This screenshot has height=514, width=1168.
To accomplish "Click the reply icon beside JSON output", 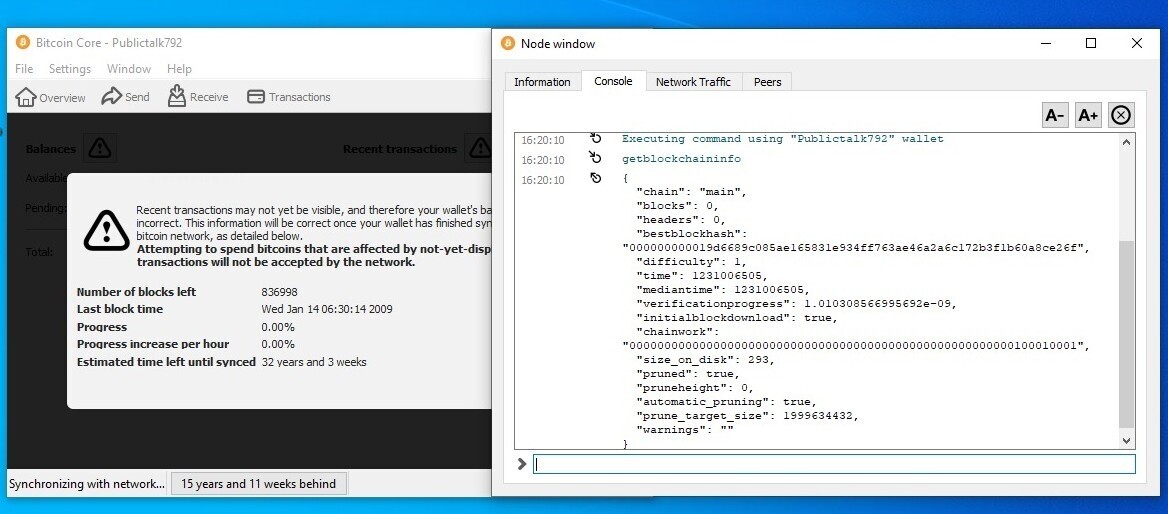I will [x=595, y=178].
